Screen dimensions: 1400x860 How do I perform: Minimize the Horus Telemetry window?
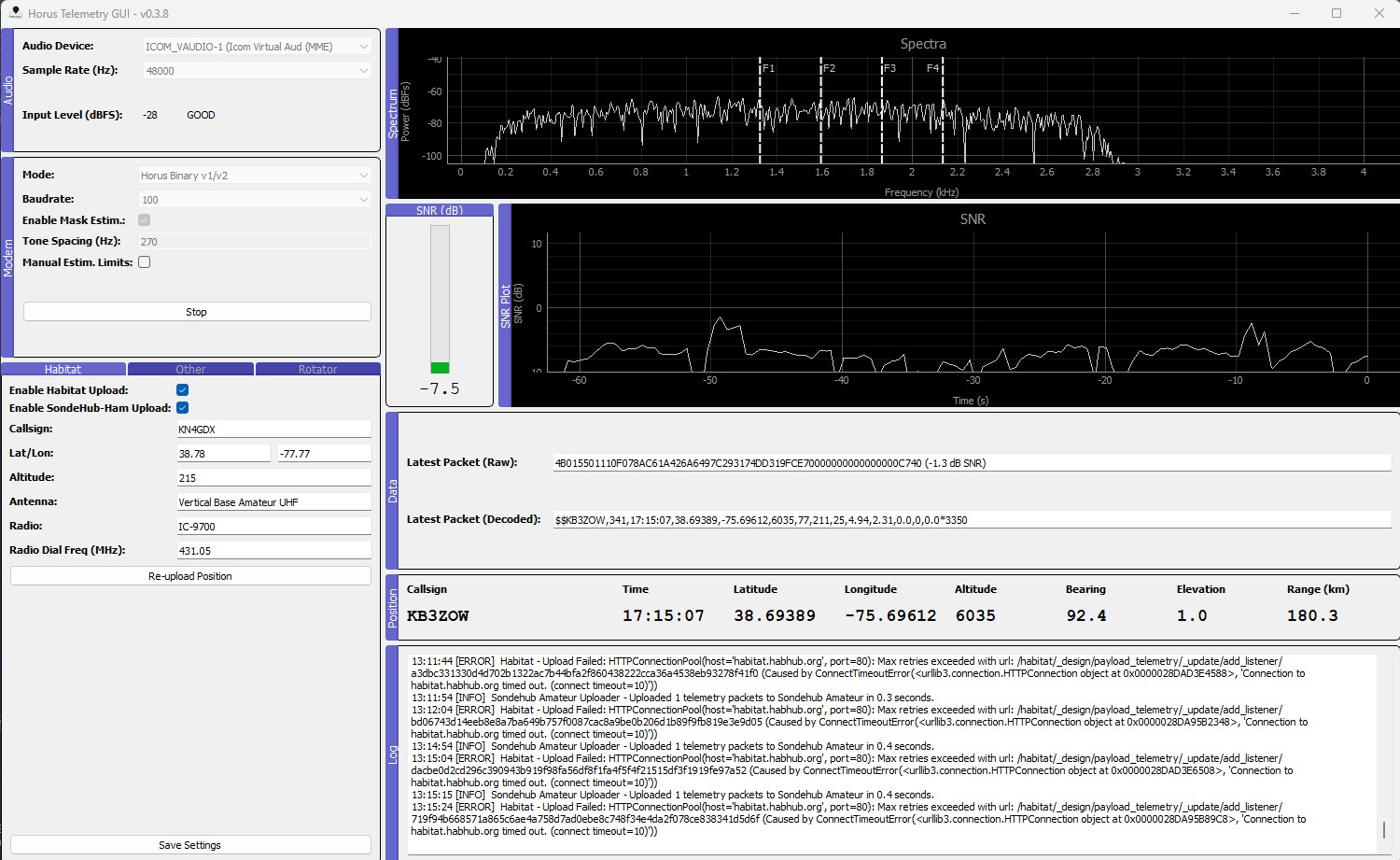pos(1294,13)
